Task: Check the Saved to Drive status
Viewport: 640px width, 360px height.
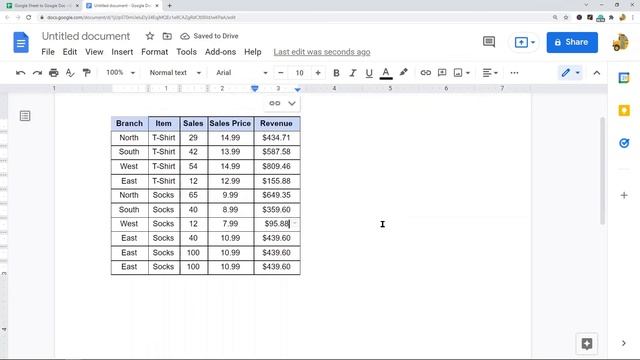Action: tap(209, 36)
